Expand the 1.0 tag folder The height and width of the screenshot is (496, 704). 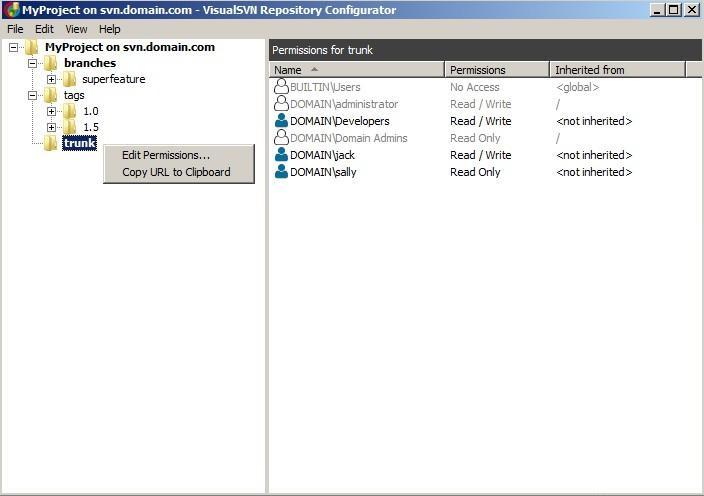click(52, 111)
